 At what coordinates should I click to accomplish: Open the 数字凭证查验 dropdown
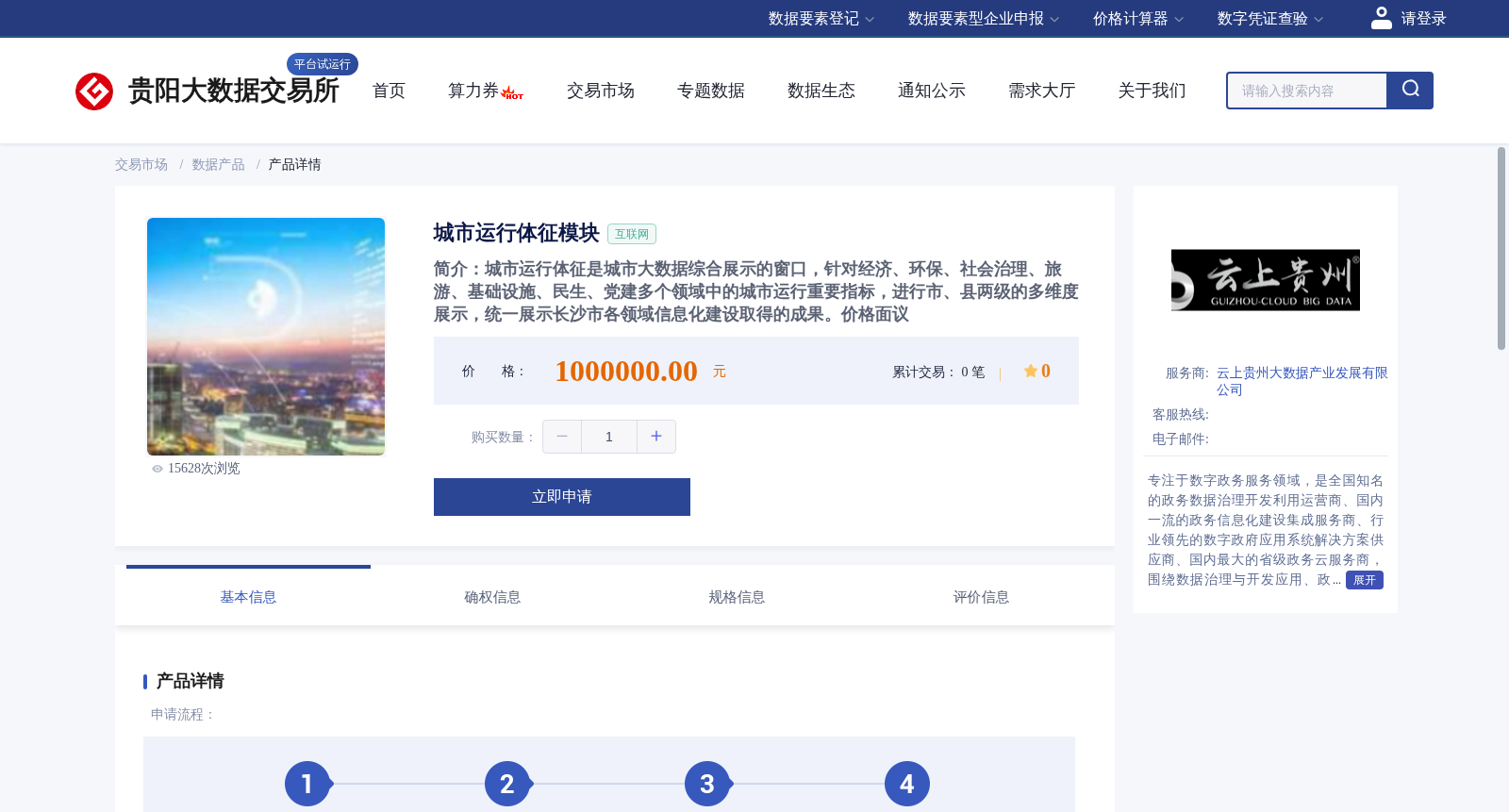(x=1269, y=19)
